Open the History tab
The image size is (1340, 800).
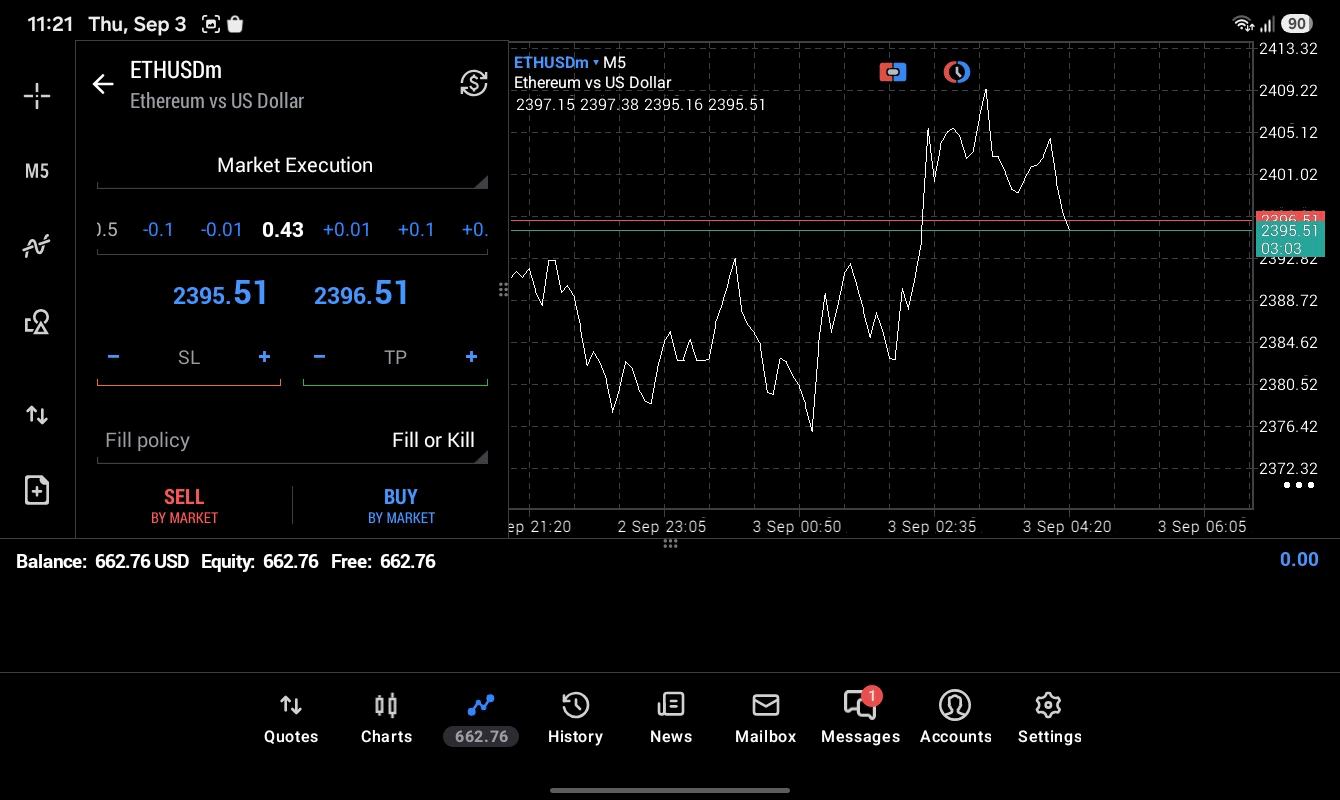(575, 719)
